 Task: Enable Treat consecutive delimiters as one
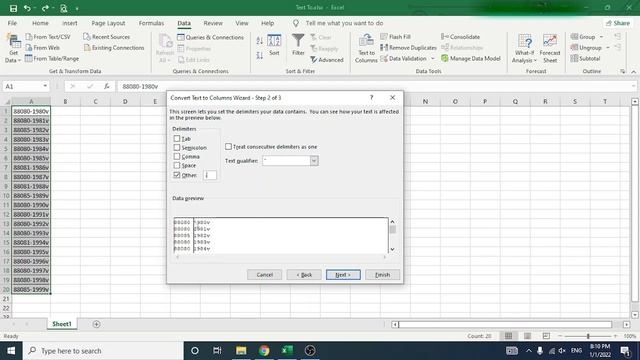coord(229,147)
